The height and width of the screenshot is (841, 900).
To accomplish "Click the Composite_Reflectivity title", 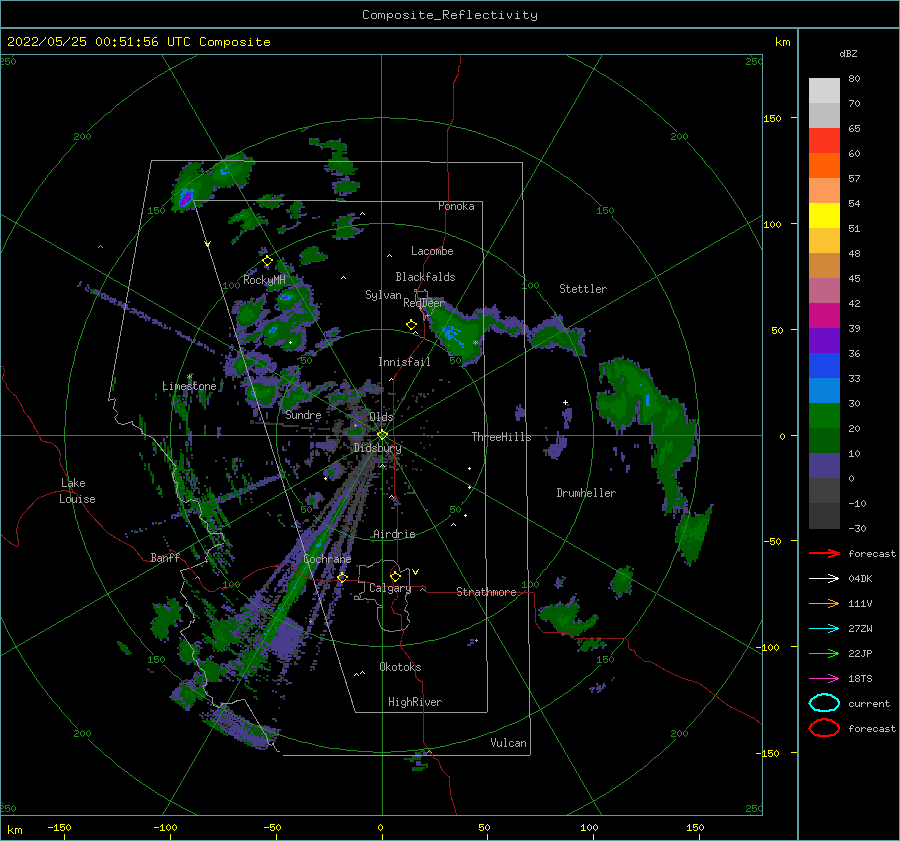I will coord(449,15).
